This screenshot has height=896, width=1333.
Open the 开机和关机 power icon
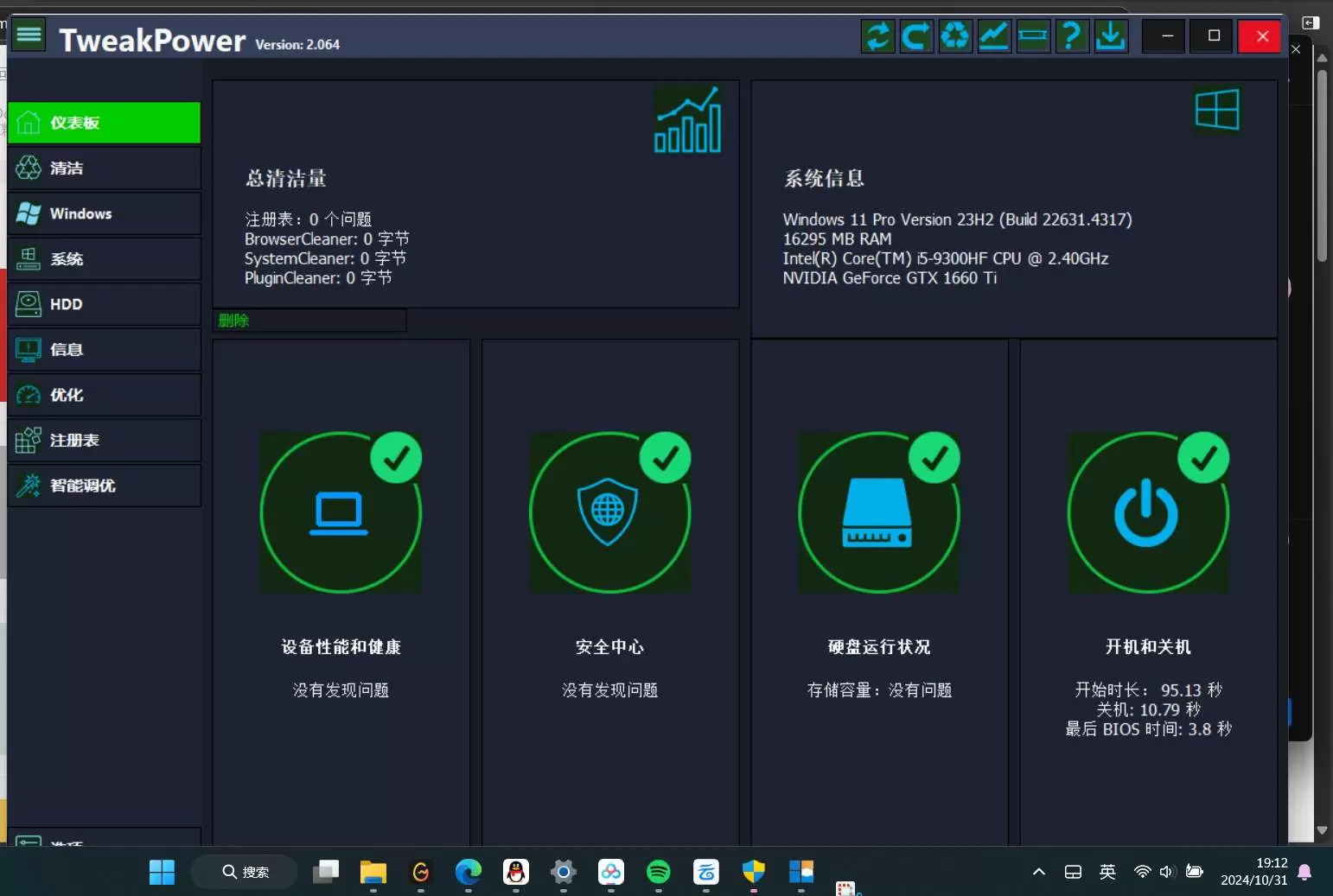coord(1148,512)
